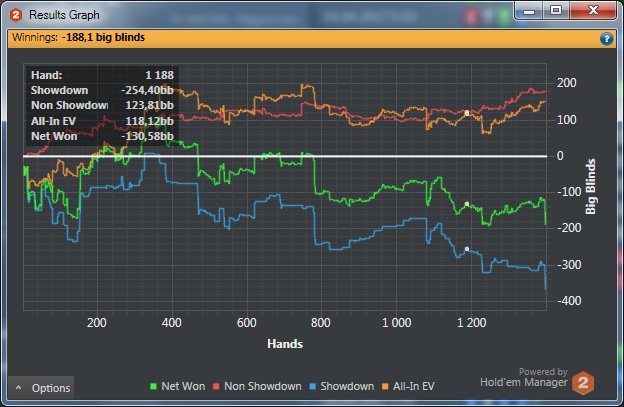Click the Hold'em Manager 2 title bar icon
The image size is (624, 407).
(x=16, y=15)
